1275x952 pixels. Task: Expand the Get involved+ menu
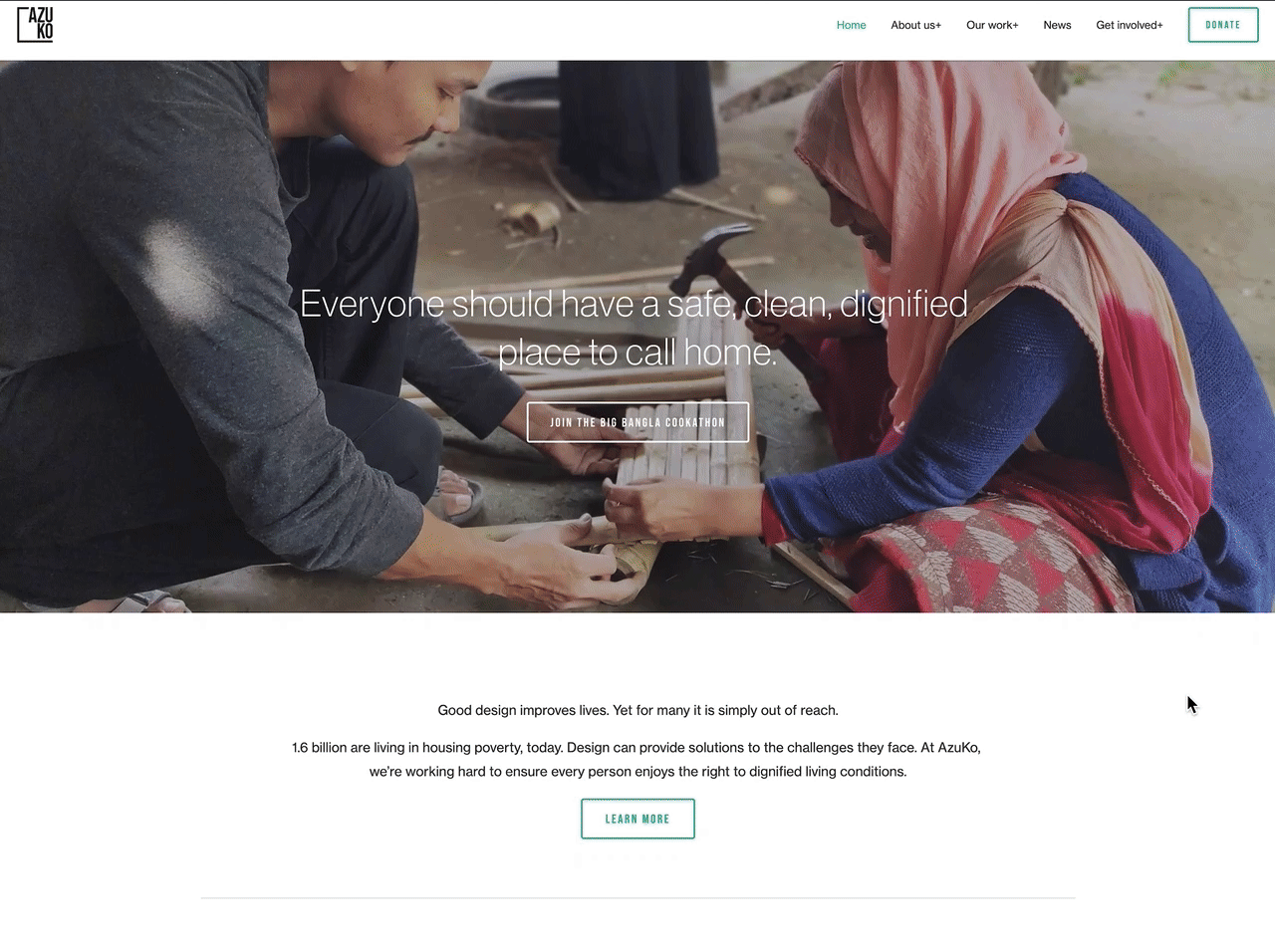[x=1130, y=25]
